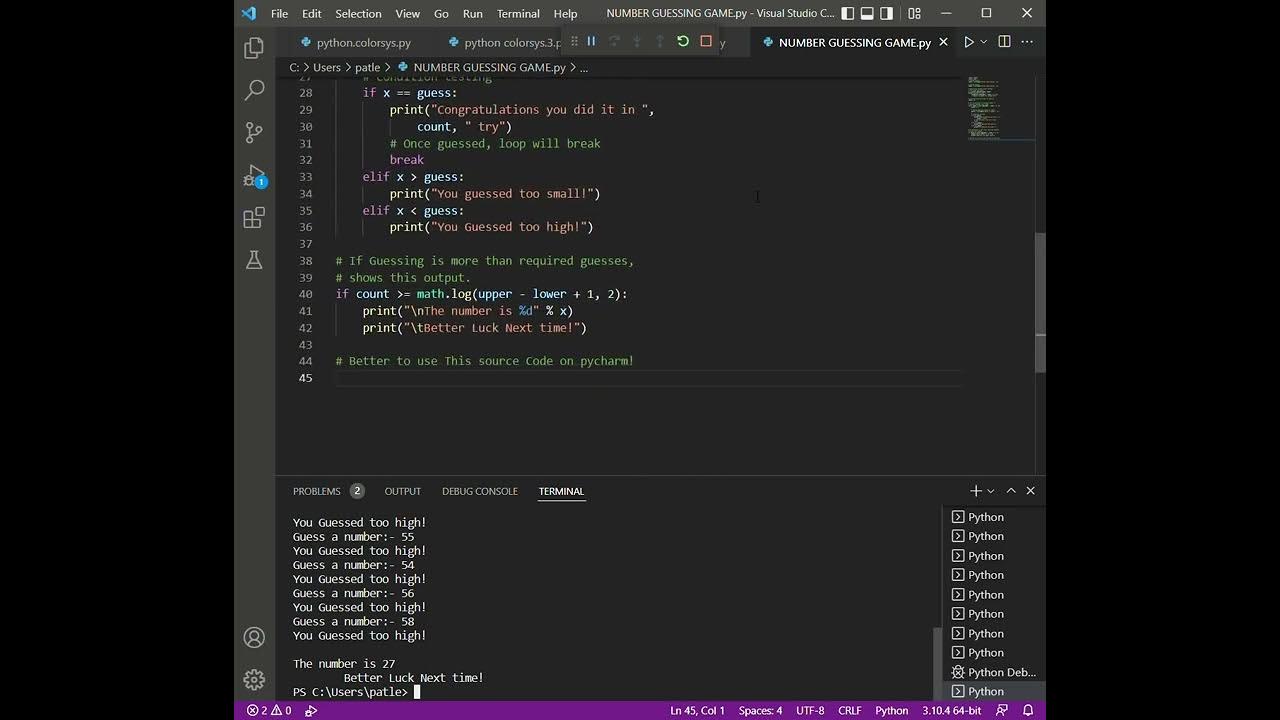Open the Selection menu
Screen dimensions: 1280x720
click(358, 13)
